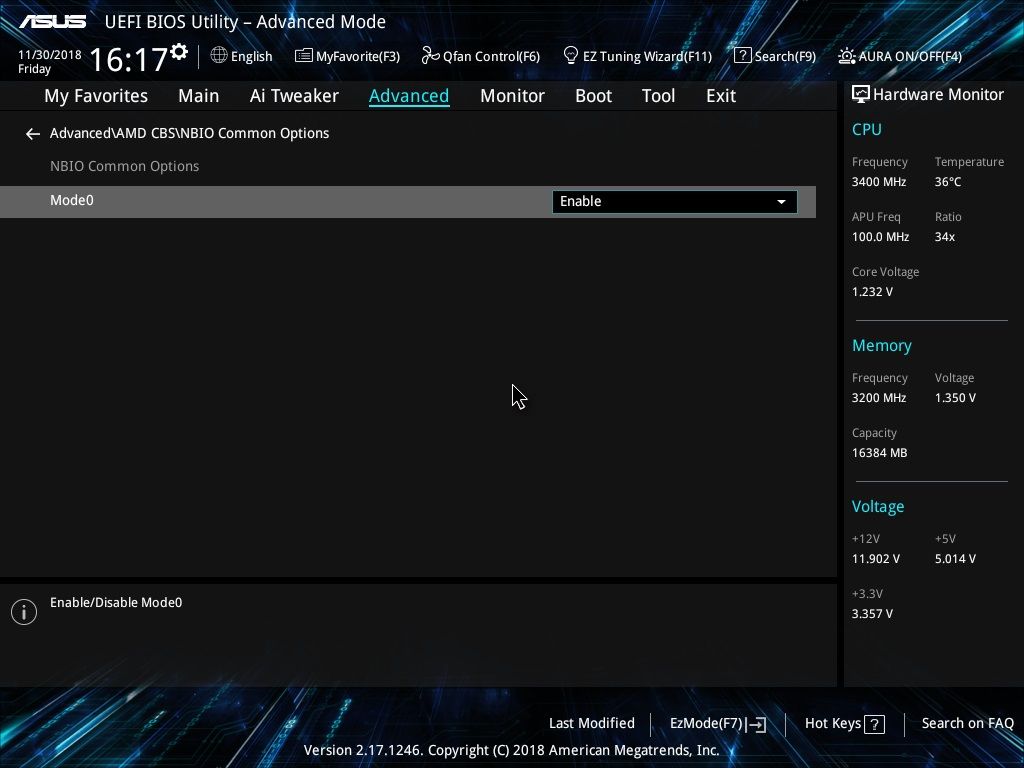Go to the Boot tab
This screenshot has height=768, width=1024.
[593, 96]
